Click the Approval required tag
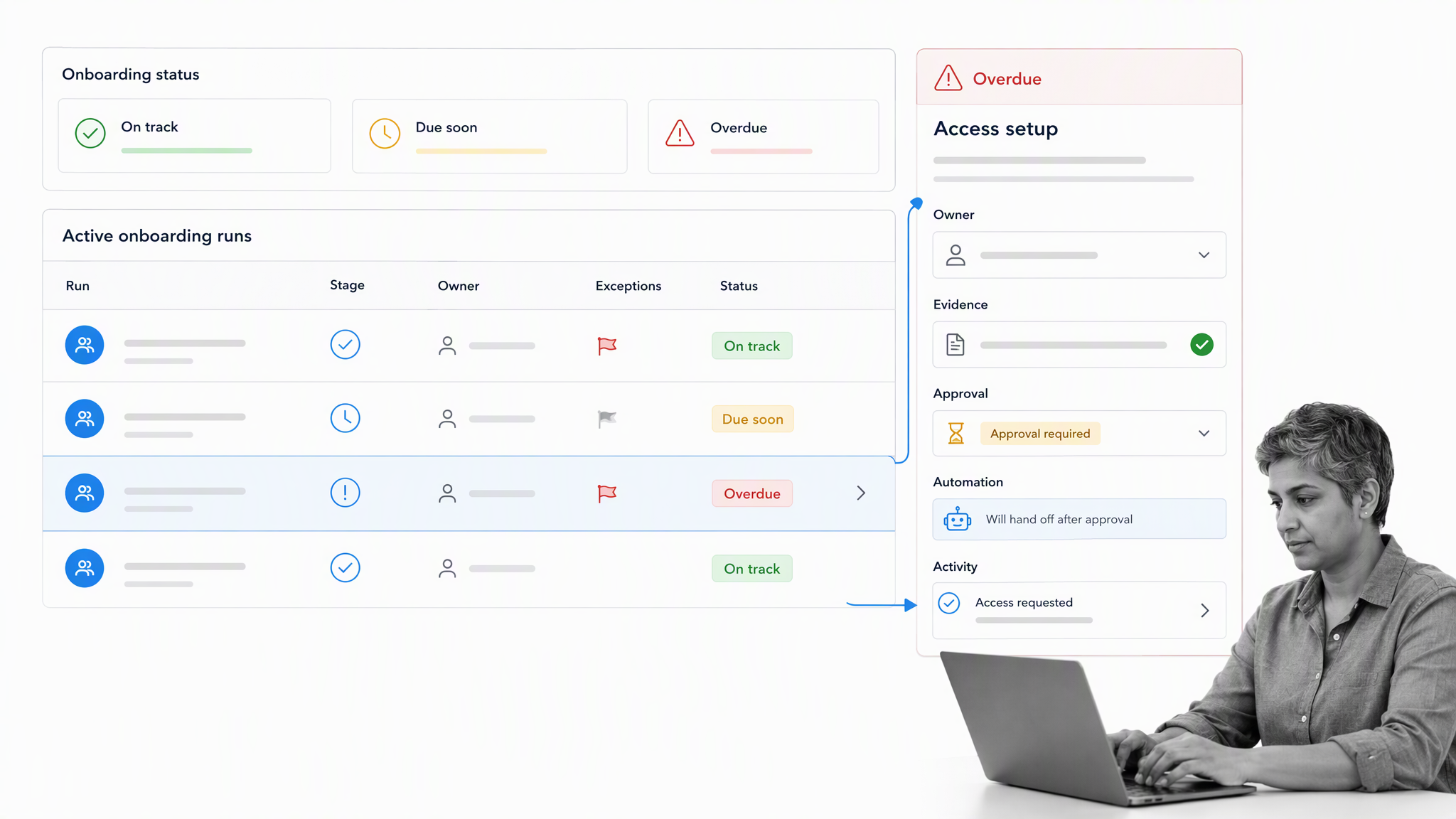 (1040, 434)
